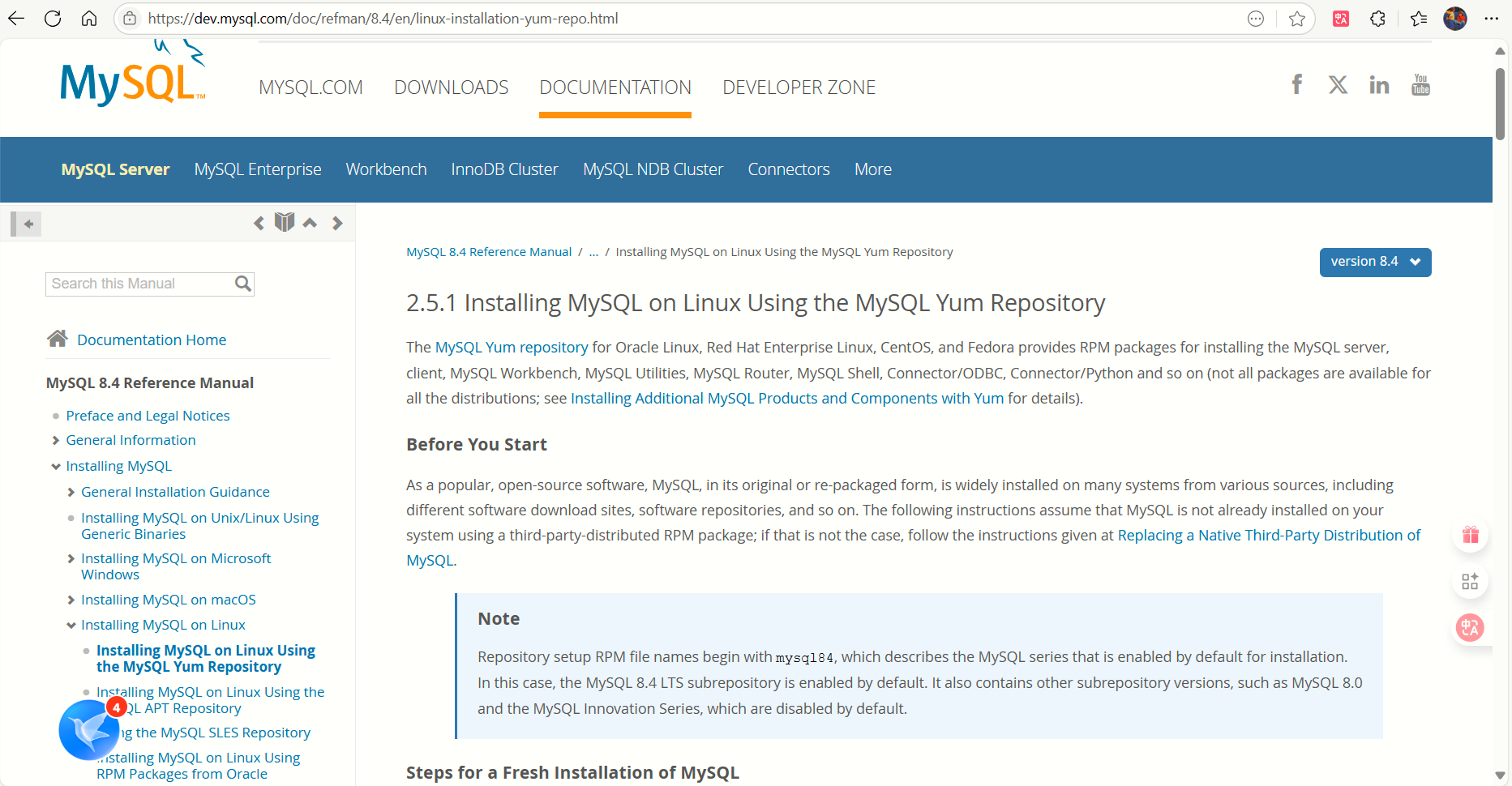Expand breadcrumb ellipsis link

click(593, 252)
